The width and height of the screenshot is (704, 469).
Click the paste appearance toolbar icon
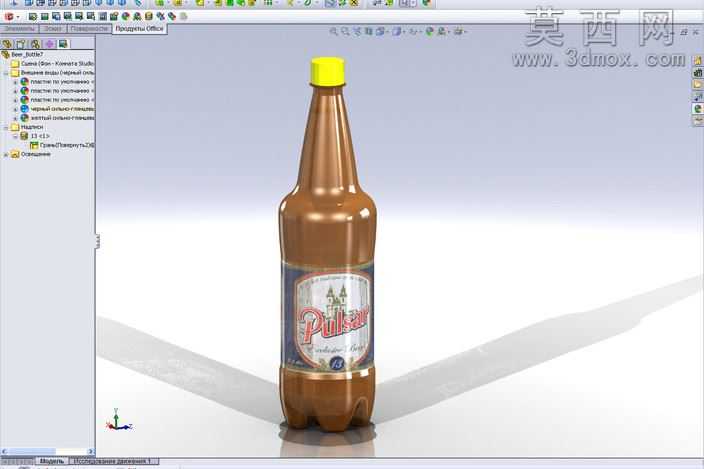click(x=172, y=17)
